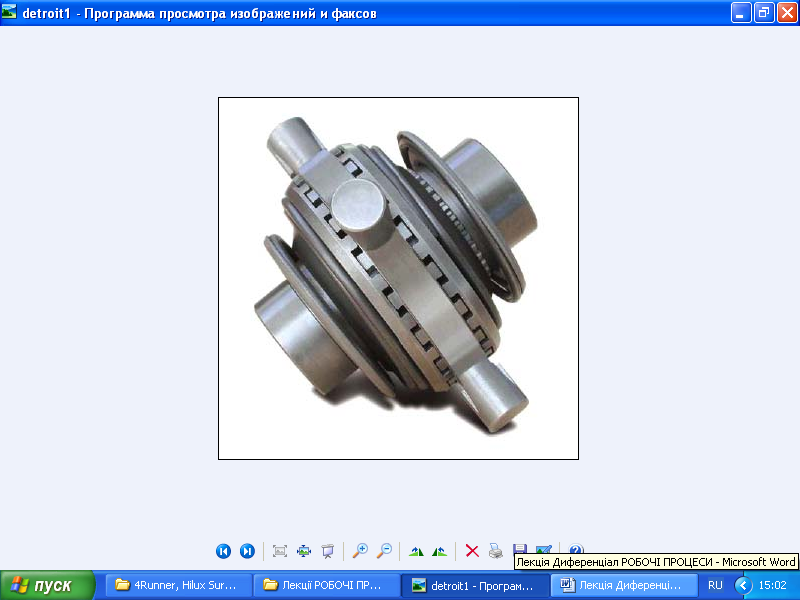Switch to Лекція Диференці... Word taskbar button
Screen dimensions: 800x600
pos(623,586)
